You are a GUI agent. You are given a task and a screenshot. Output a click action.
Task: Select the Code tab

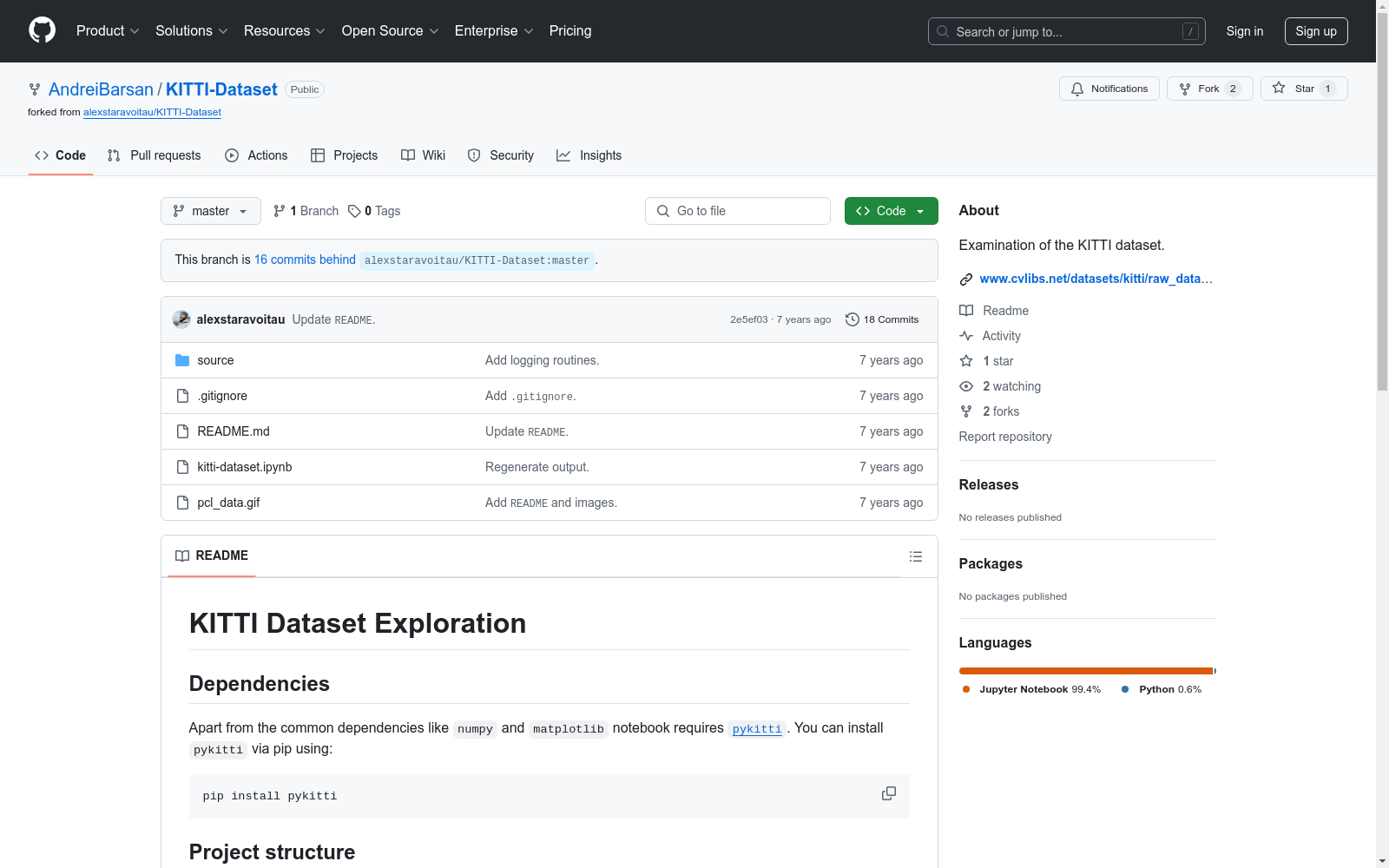[x=61, y=155]
